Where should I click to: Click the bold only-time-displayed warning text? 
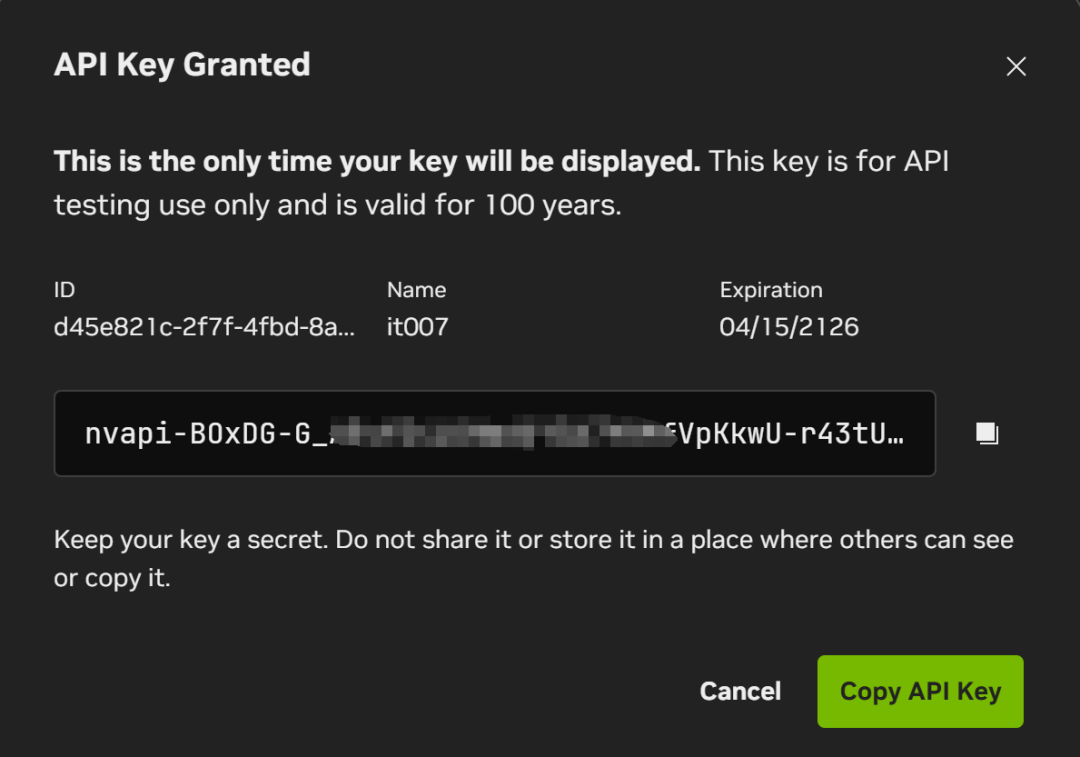pyautogui.click(x=377, y=161)
